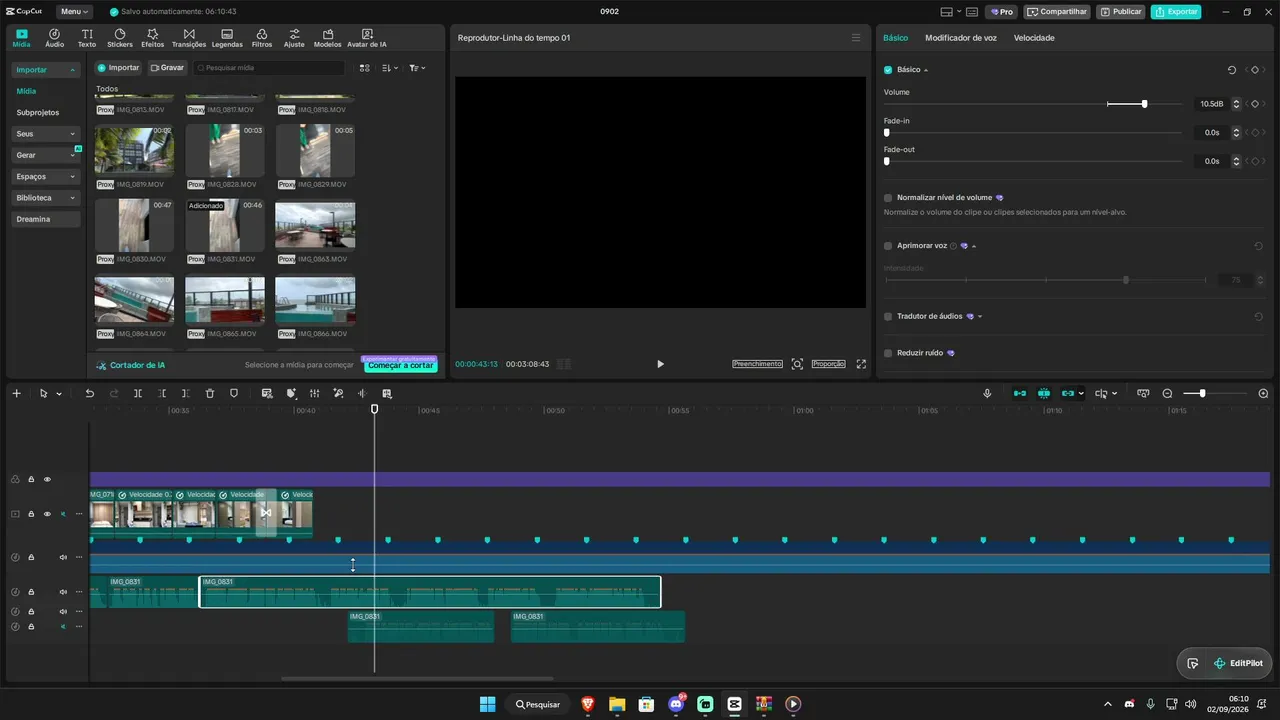The image size is (1280, 720).
Task: Click the undo arrow in timeline toolbar
Action: 90,393
